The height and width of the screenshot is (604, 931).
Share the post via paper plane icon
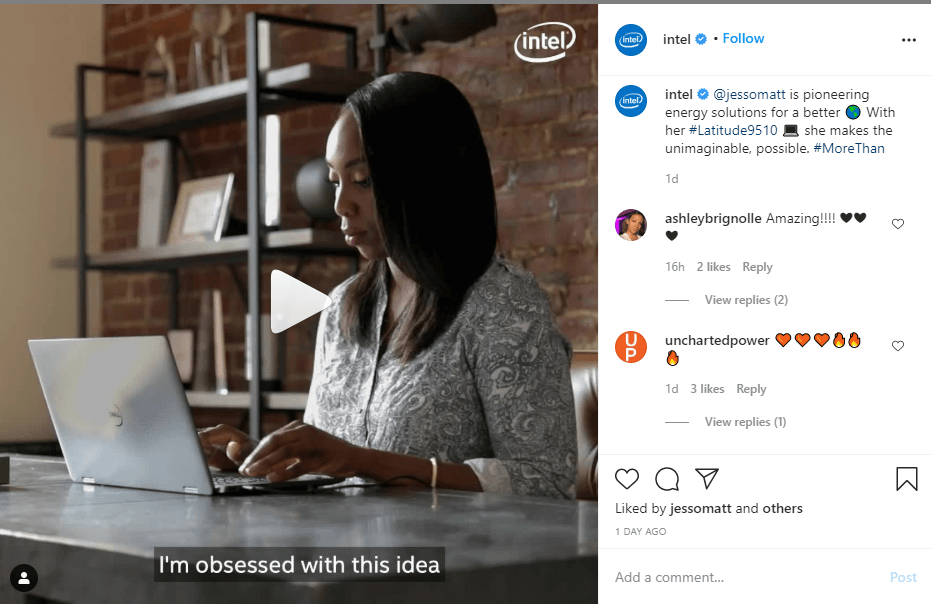point(707,478)
